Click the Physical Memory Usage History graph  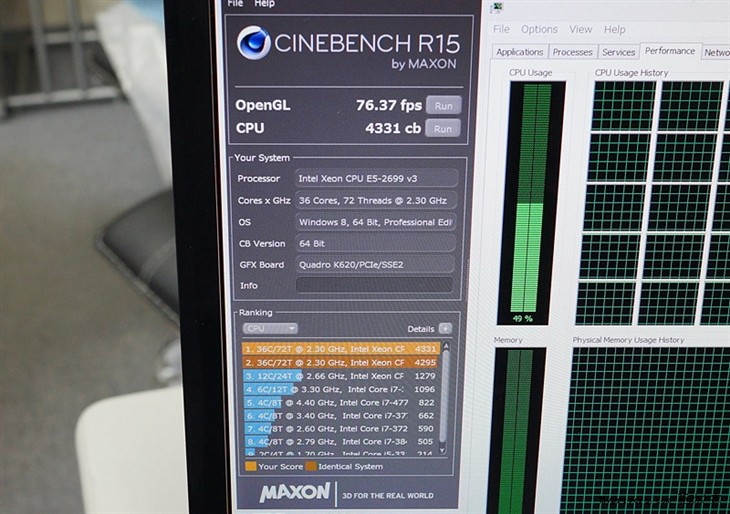647,431
